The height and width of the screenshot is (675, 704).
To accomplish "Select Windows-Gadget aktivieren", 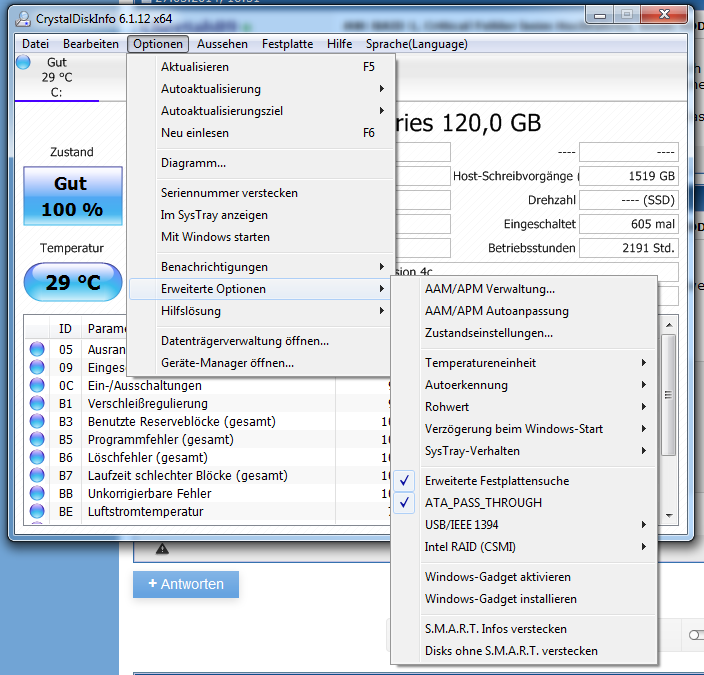I will pyautogui.click(x=524, y=577).
